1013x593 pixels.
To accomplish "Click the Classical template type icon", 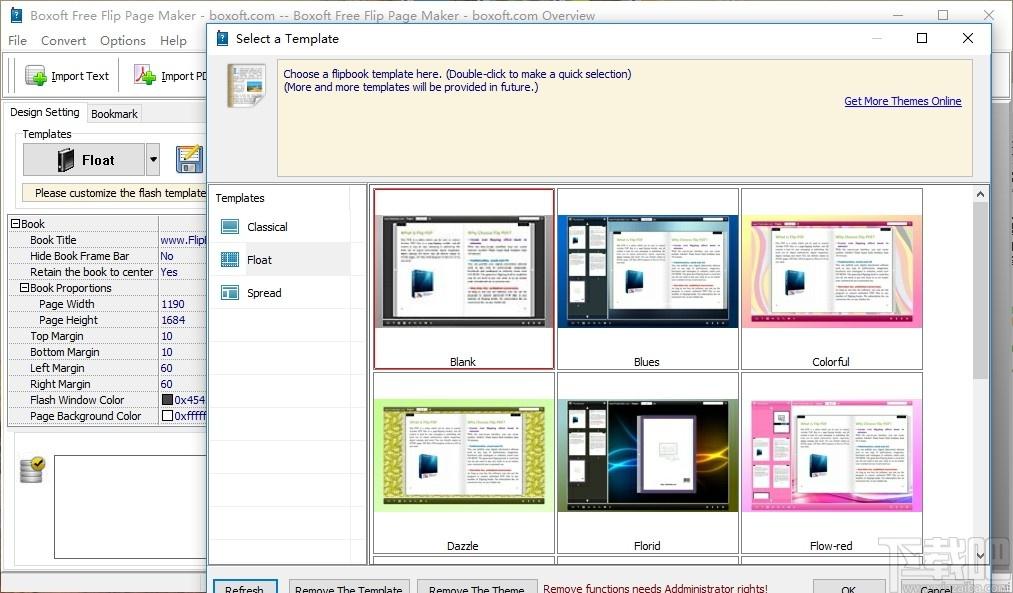I will click(230, 227).
